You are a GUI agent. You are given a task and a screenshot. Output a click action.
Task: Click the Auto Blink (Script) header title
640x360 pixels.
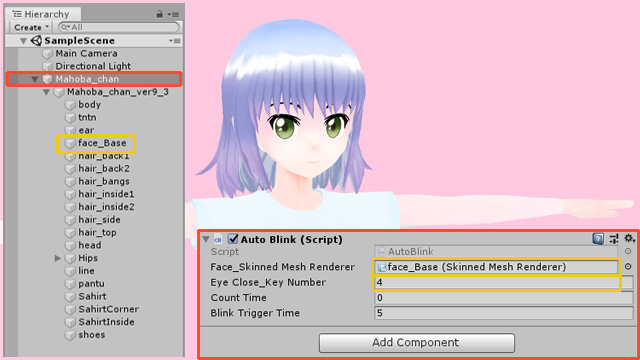click(x=291, y=240)
